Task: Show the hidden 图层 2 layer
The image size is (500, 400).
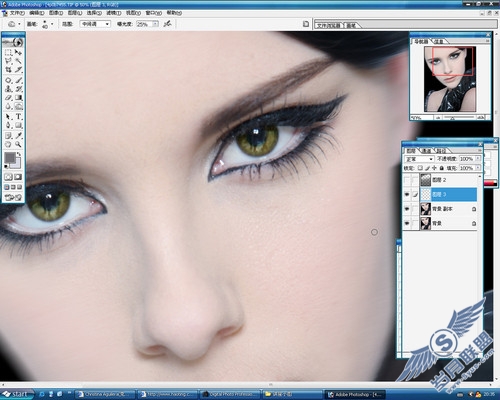Action: click(407, 180)
